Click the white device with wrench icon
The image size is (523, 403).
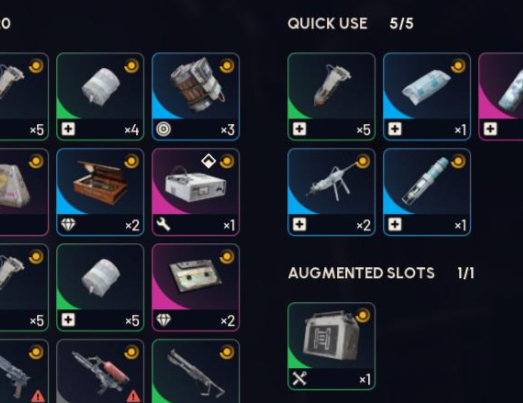[x=196, y=192]
